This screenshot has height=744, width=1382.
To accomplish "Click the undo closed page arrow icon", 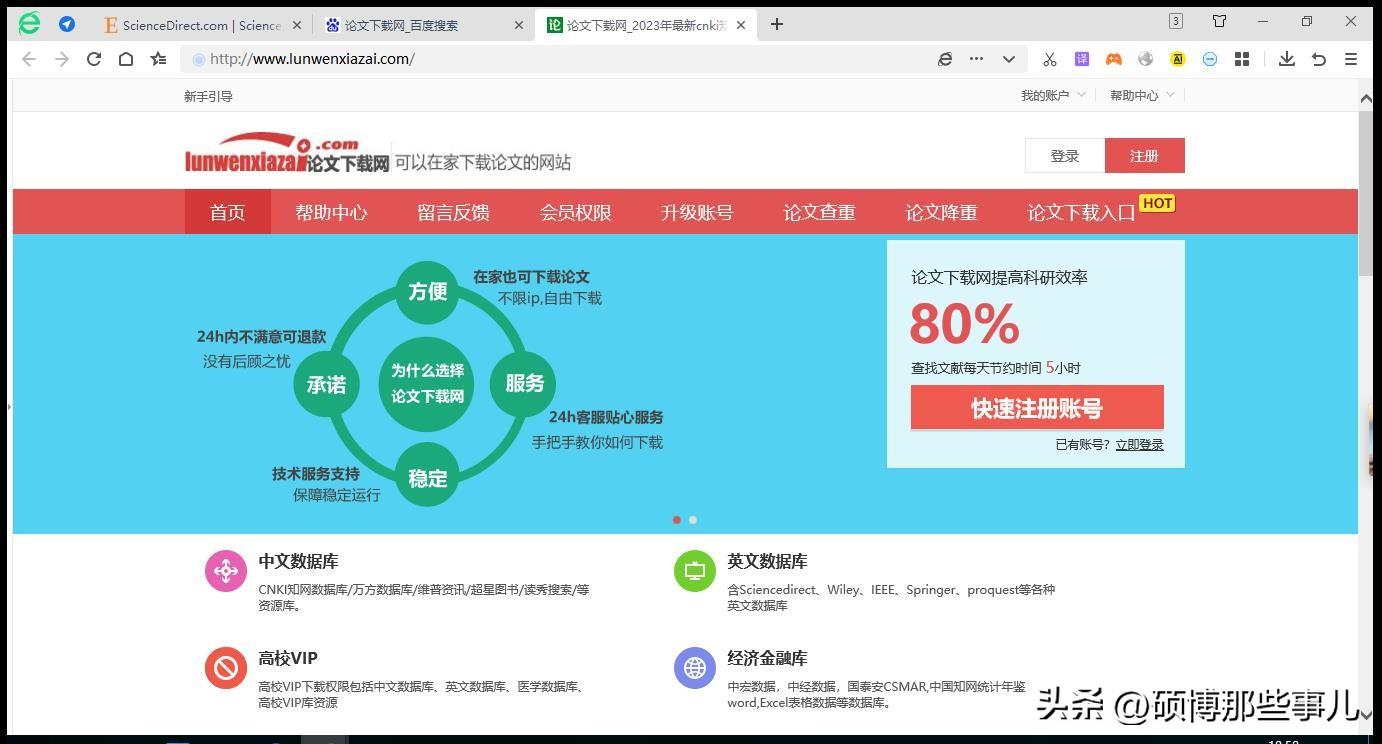I will (x=1319, y=59).
